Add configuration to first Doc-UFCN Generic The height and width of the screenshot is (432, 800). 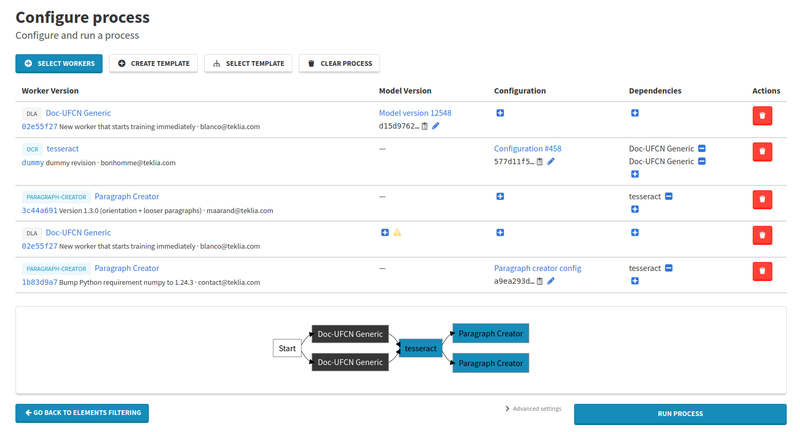500,113
